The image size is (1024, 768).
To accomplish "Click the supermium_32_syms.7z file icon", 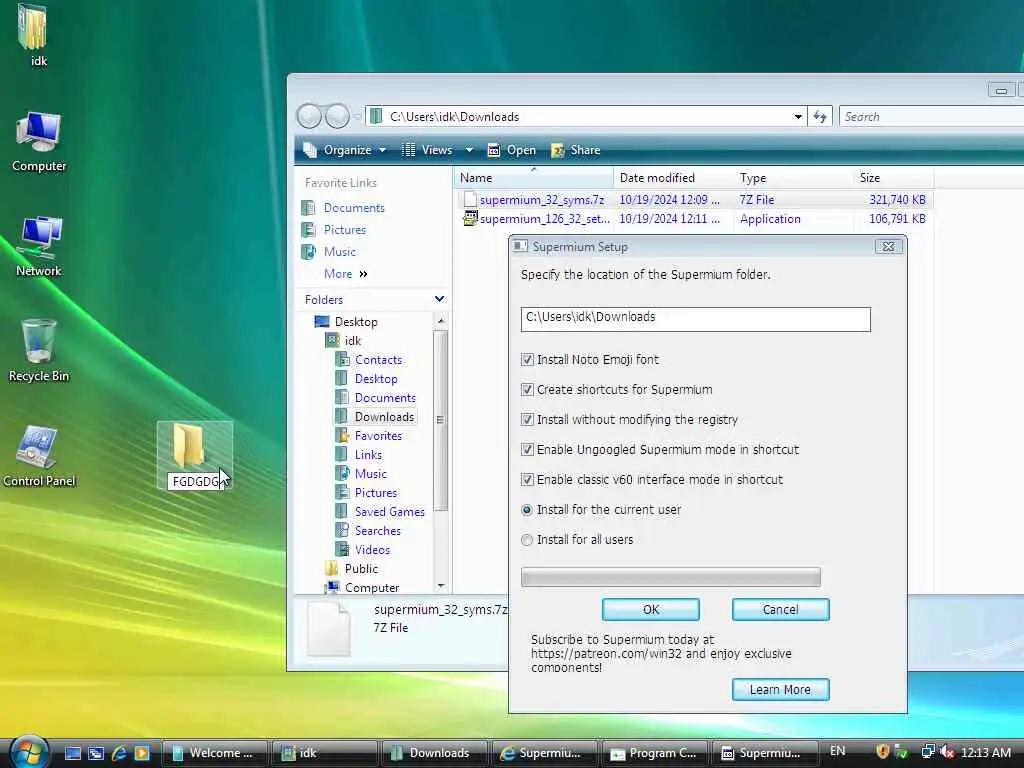I will pyautogui.click(x=470, y=199).
